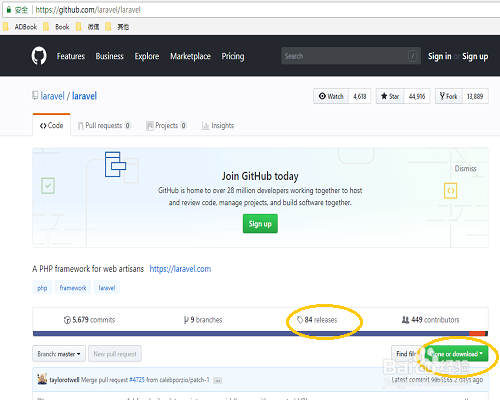Open the 5,679 commits link
Viewport: 500px width, 400px height.
[89, 320]
